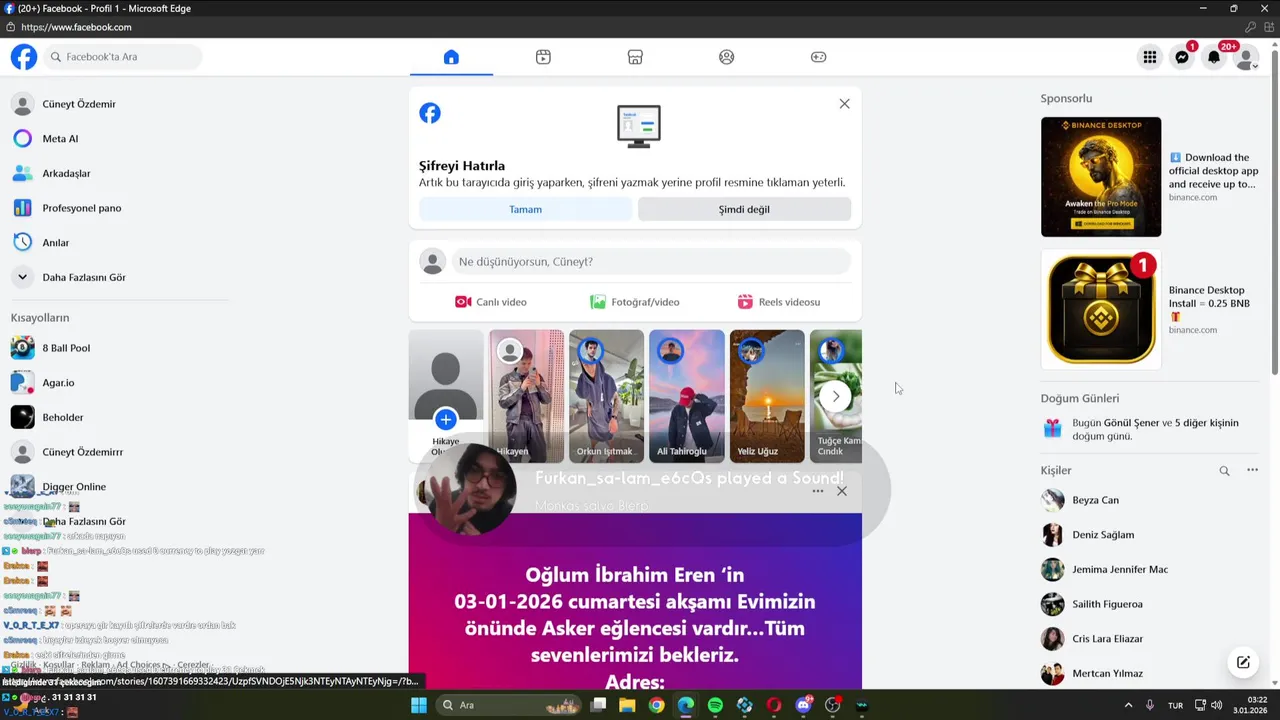Screen dimensions: 1280x720
Task: Open Spotify from taskbar
Action: pyautogui.click(x=715, y=705)
